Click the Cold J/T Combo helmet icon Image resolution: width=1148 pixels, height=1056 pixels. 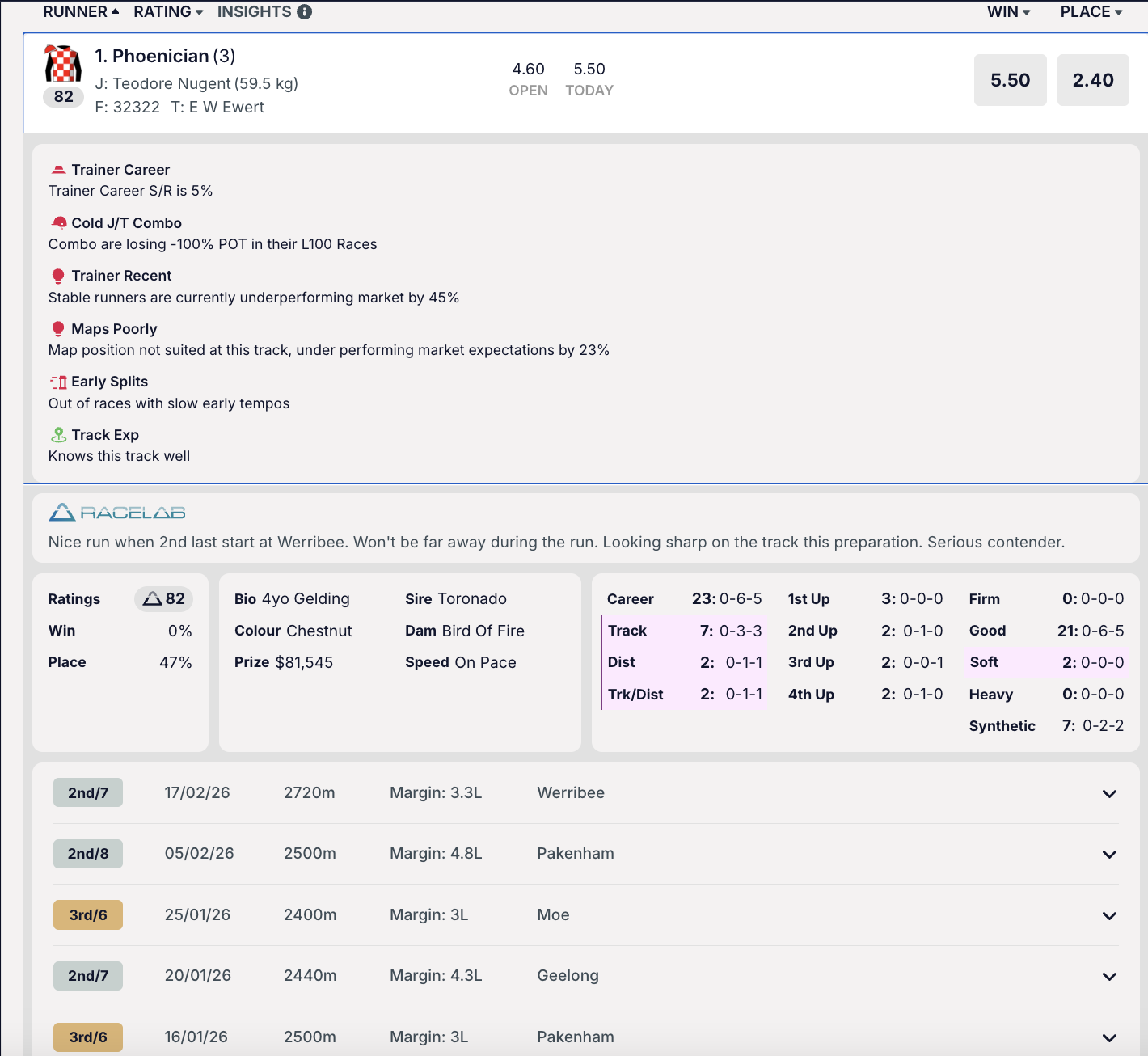point(59,222)
